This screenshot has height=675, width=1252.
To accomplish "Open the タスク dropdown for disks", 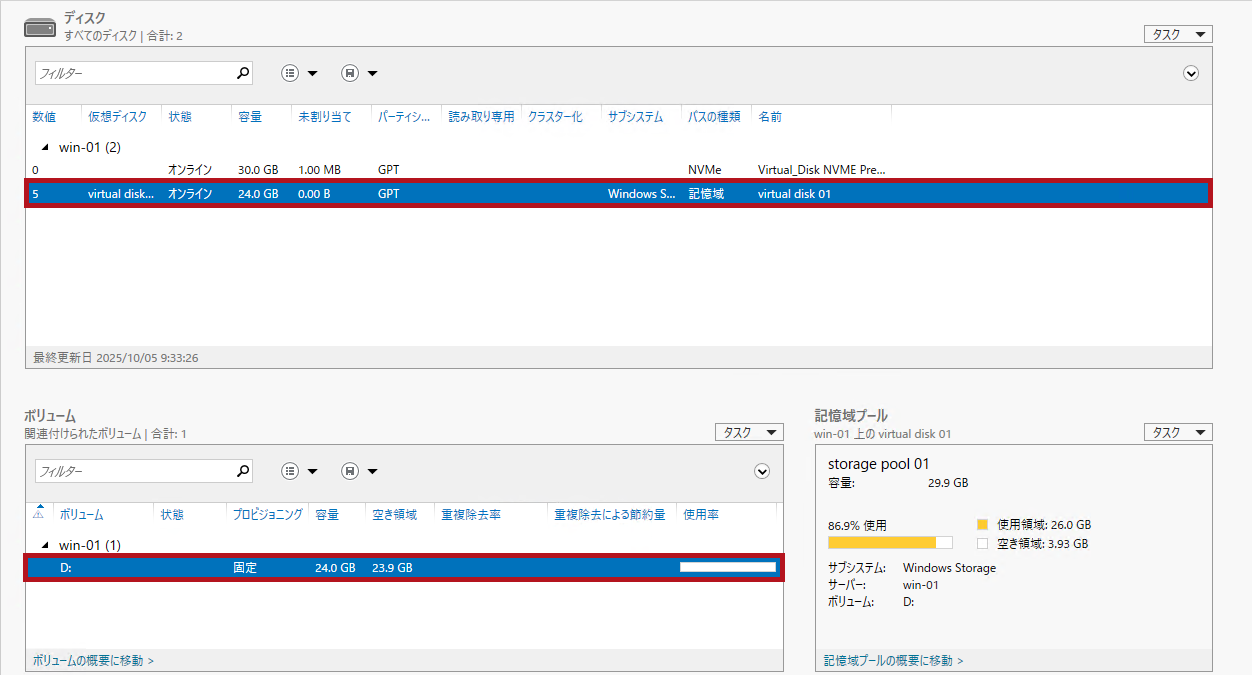I will point(1178,34).
